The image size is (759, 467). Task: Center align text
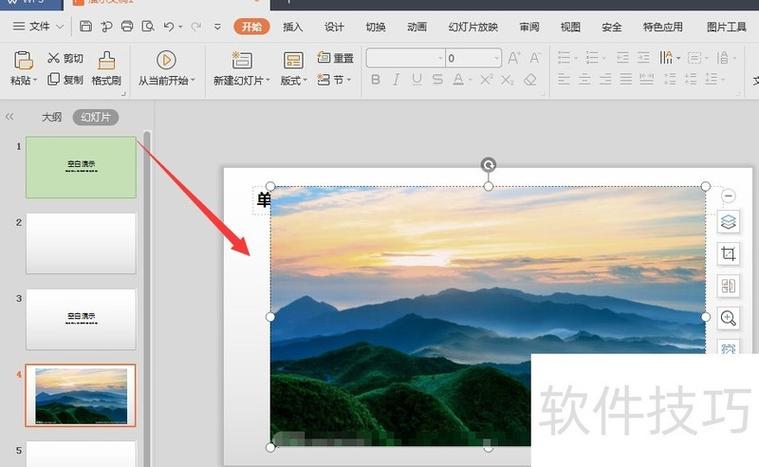click(x=584, y=79)
